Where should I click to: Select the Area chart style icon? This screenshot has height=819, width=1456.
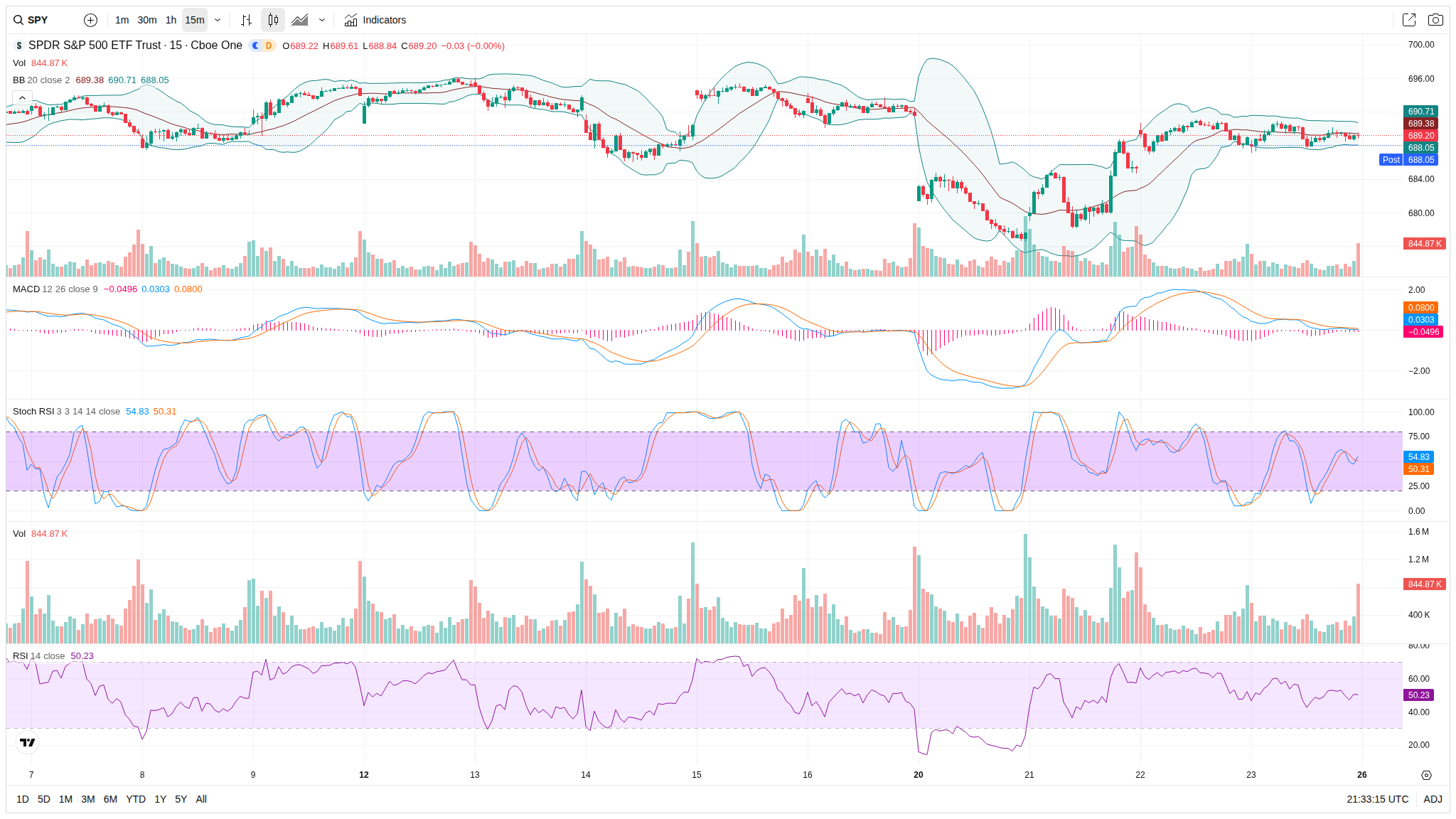(x=300, y=20)
